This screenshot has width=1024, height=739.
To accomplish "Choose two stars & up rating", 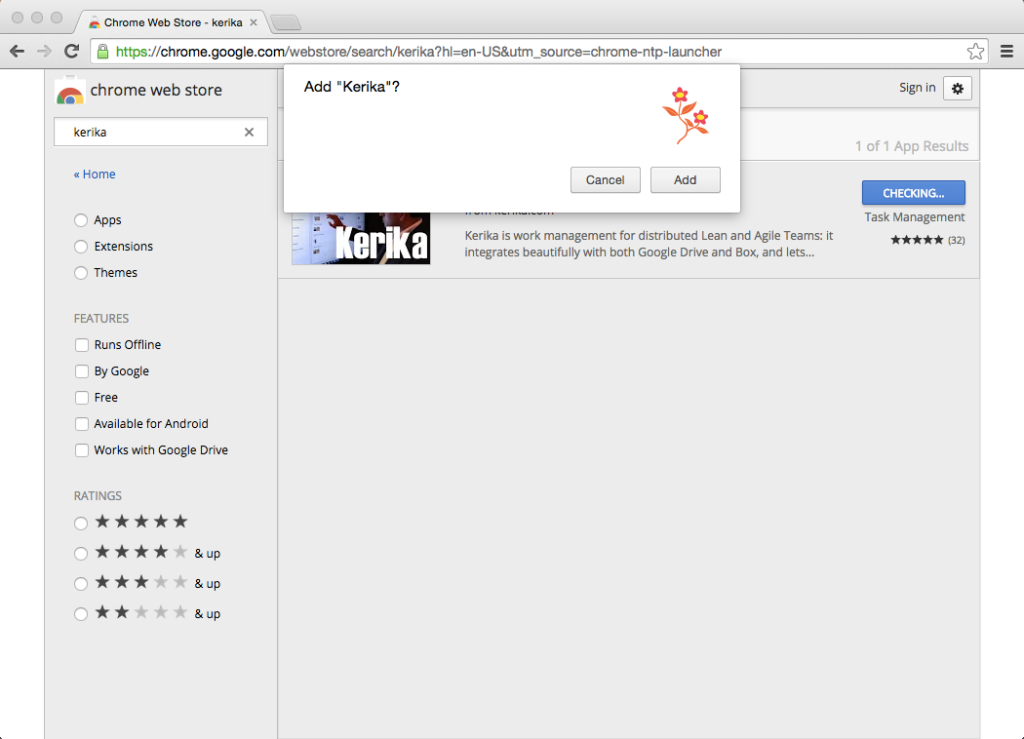I will click(x=81, y=614).
